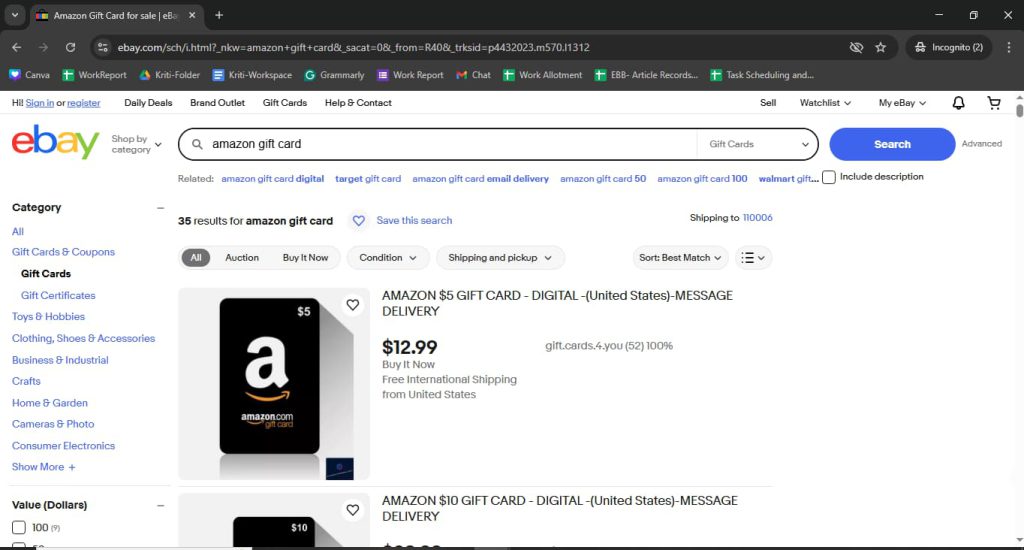Expand the My eBay dropdown

tap(902, 103)
